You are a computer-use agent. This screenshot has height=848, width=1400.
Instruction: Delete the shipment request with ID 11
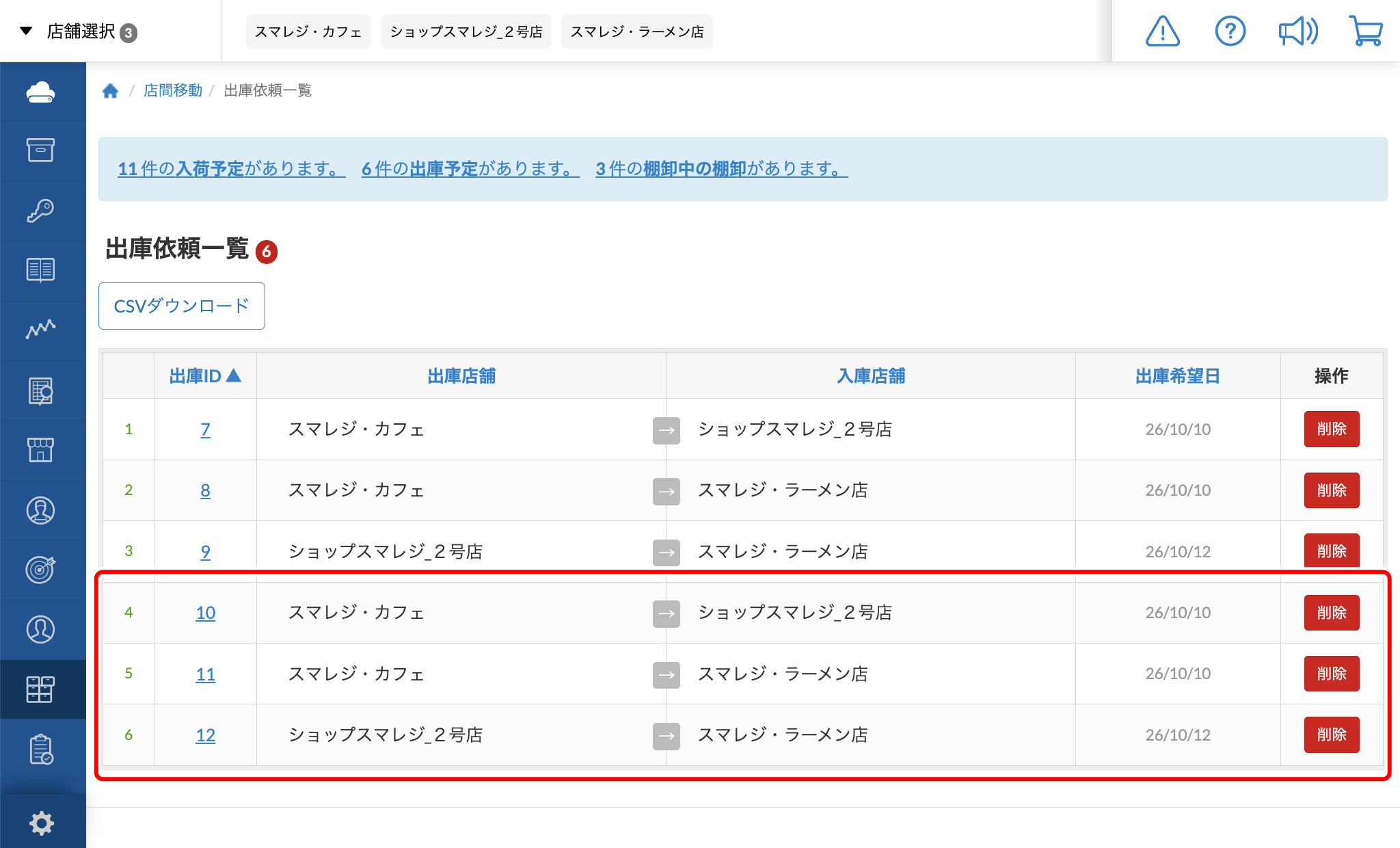1332,674
